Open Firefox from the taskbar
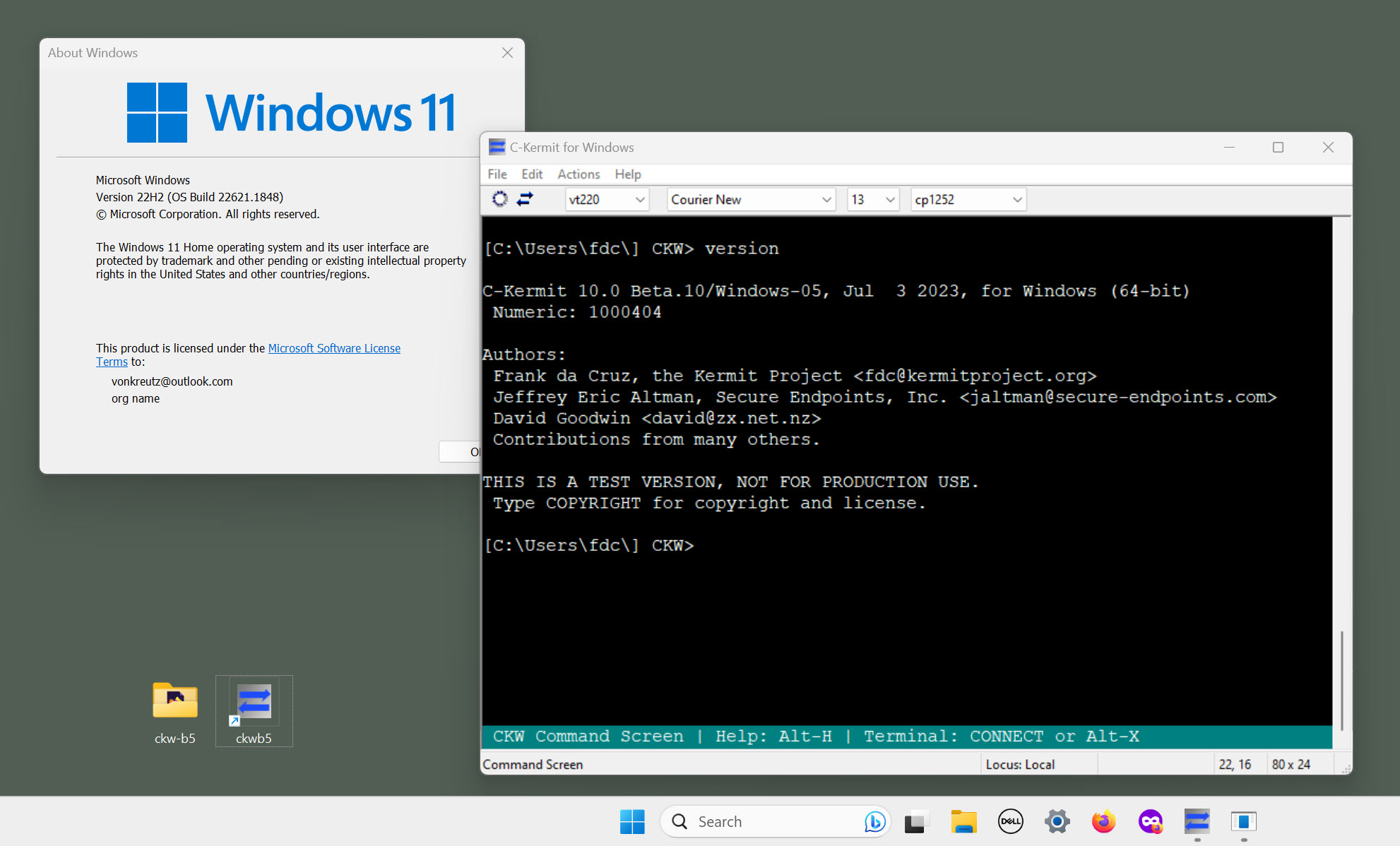Screen dimensions: 1400x846 1103,821
